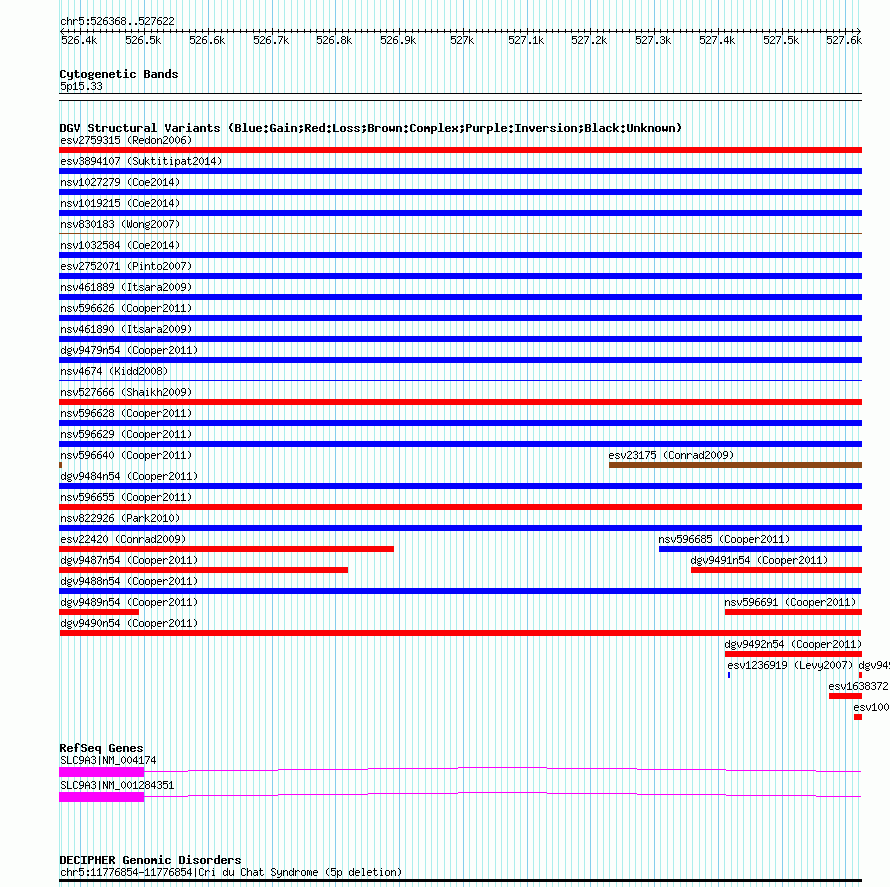890x887 pixels.
Task: Click the SLC9A3|NM_004174 magenta exon block
Action: (x=102, y=772)
